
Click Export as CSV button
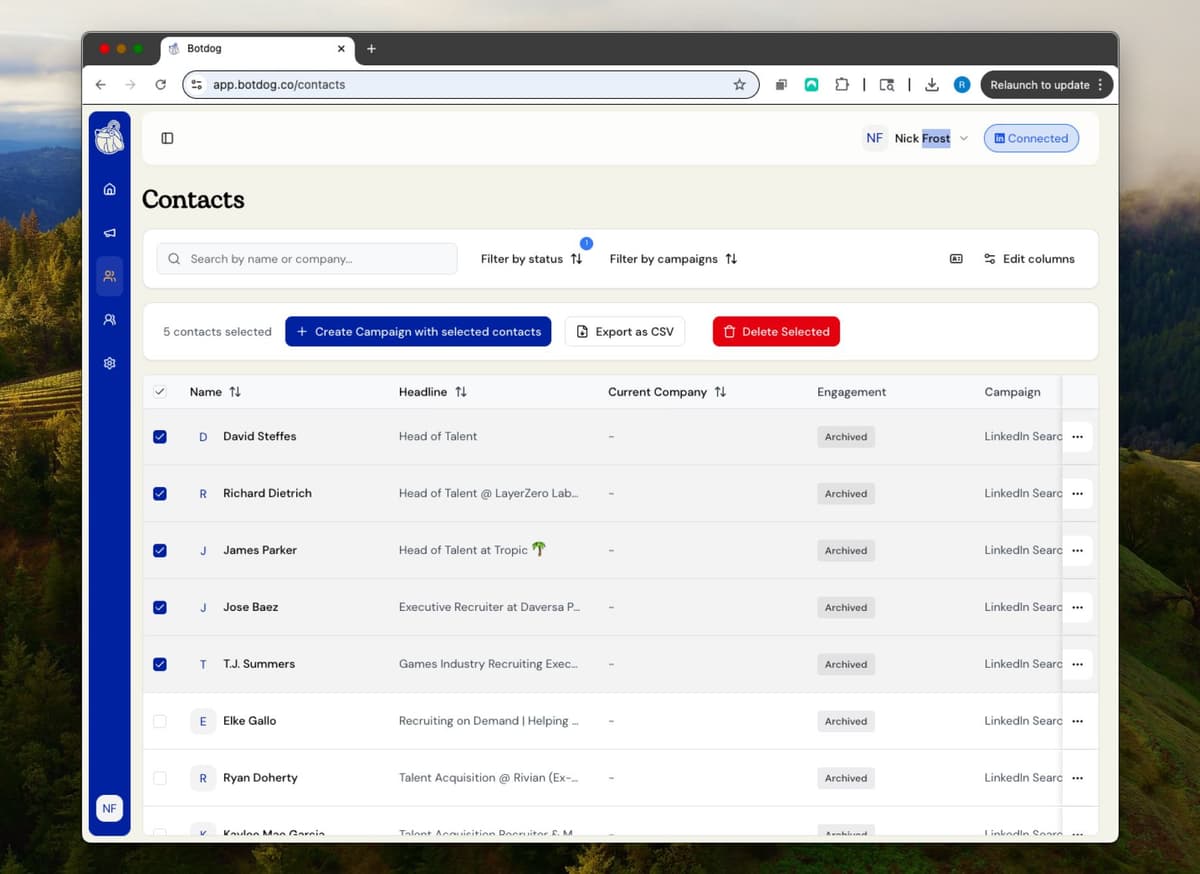[x=625, y=332]
